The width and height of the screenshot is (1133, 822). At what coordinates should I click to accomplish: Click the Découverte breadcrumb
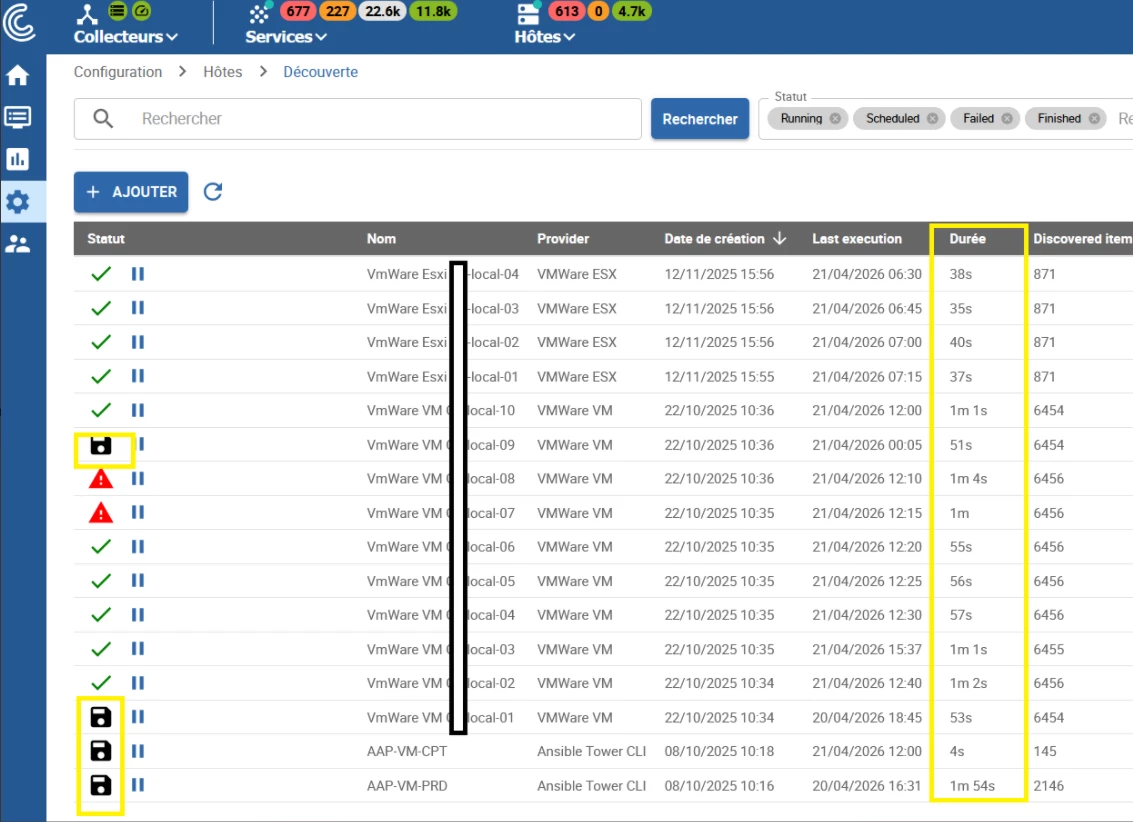point(320,72)
